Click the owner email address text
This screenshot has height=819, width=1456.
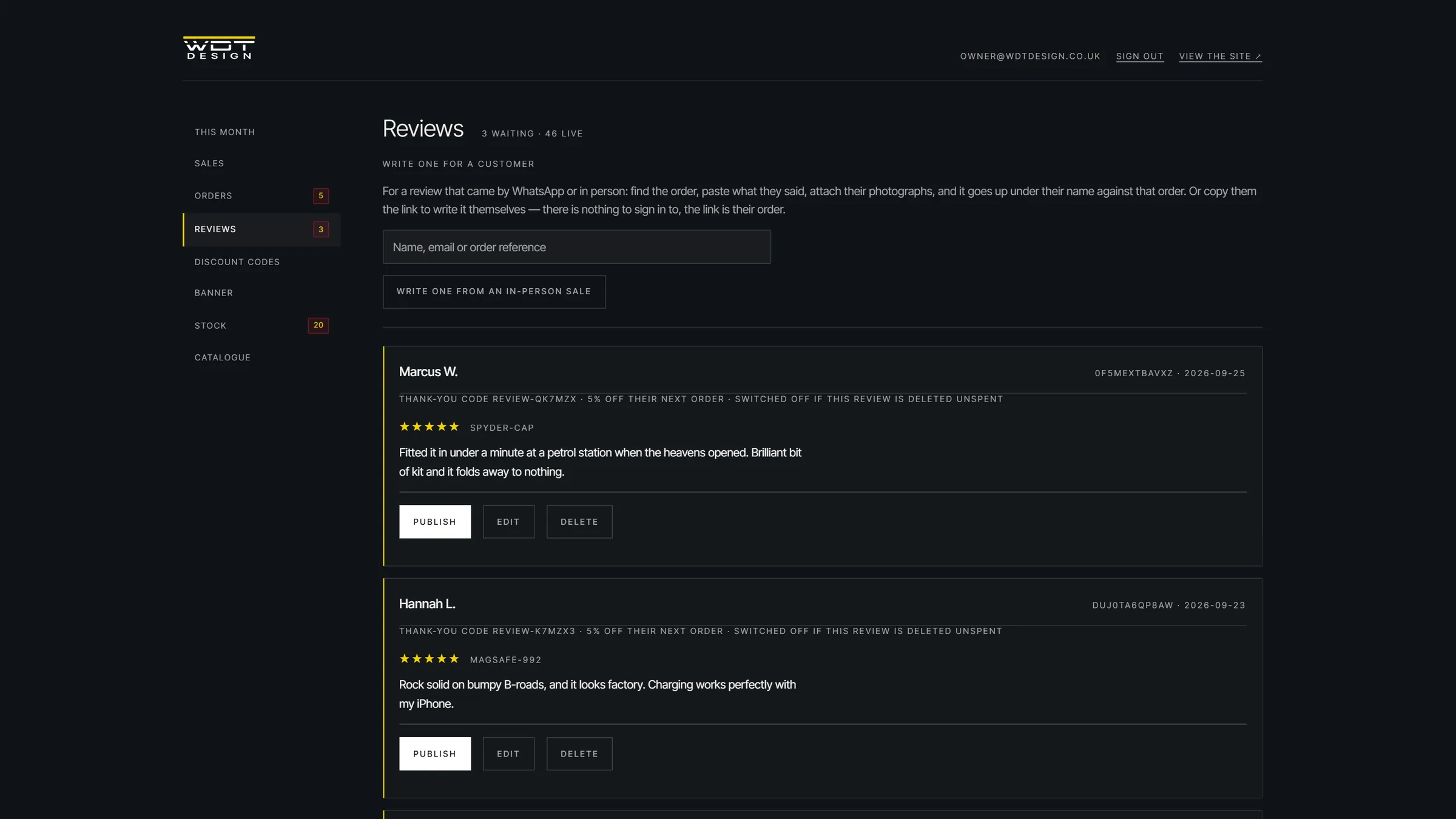[x=1030, y=56]
